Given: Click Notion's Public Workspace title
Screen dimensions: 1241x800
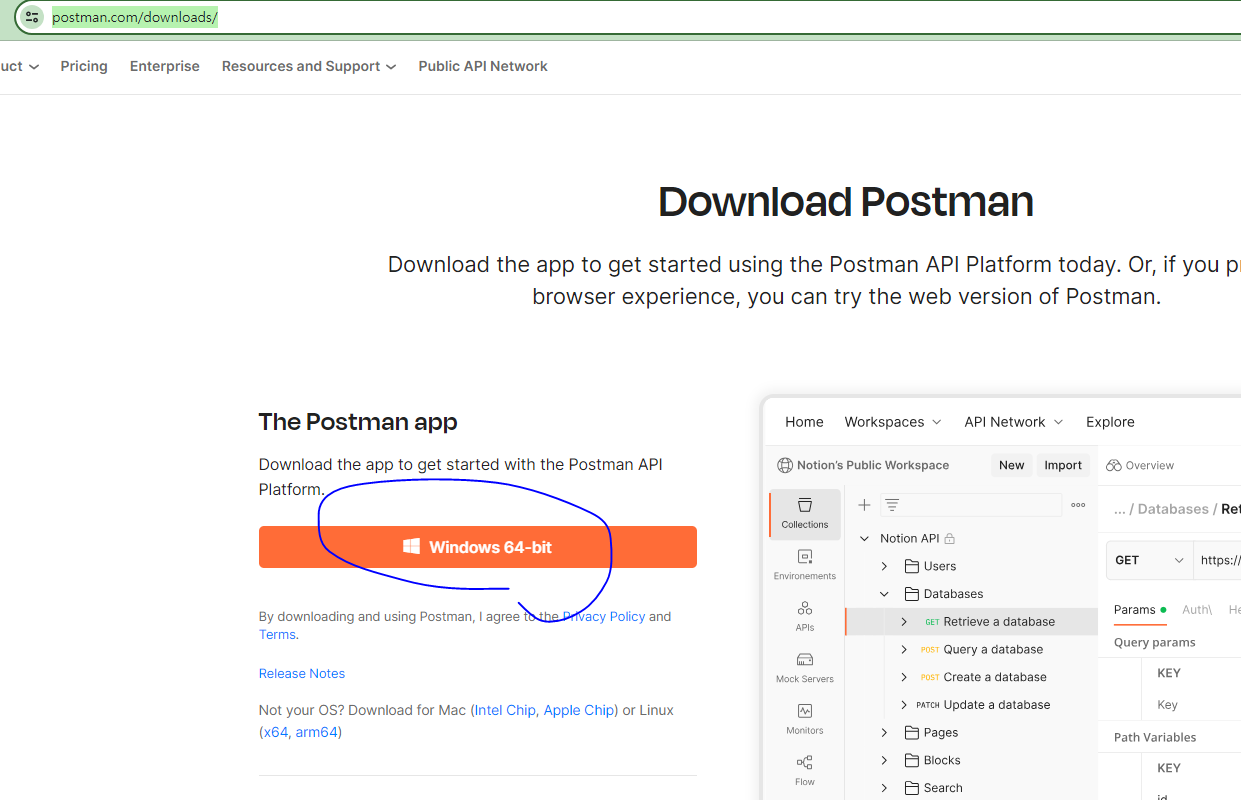Looking at the screenshot, I should click(873, 465).
